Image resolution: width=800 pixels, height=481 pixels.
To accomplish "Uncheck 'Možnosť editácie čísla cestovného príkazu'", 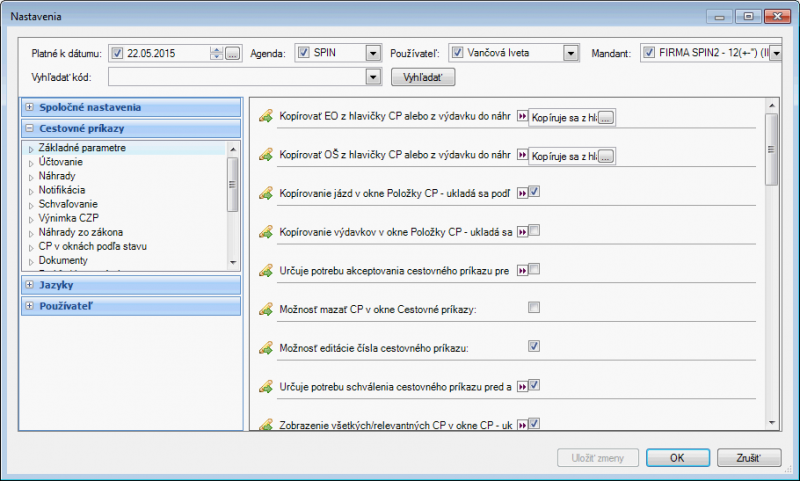I will coord(534,347).
